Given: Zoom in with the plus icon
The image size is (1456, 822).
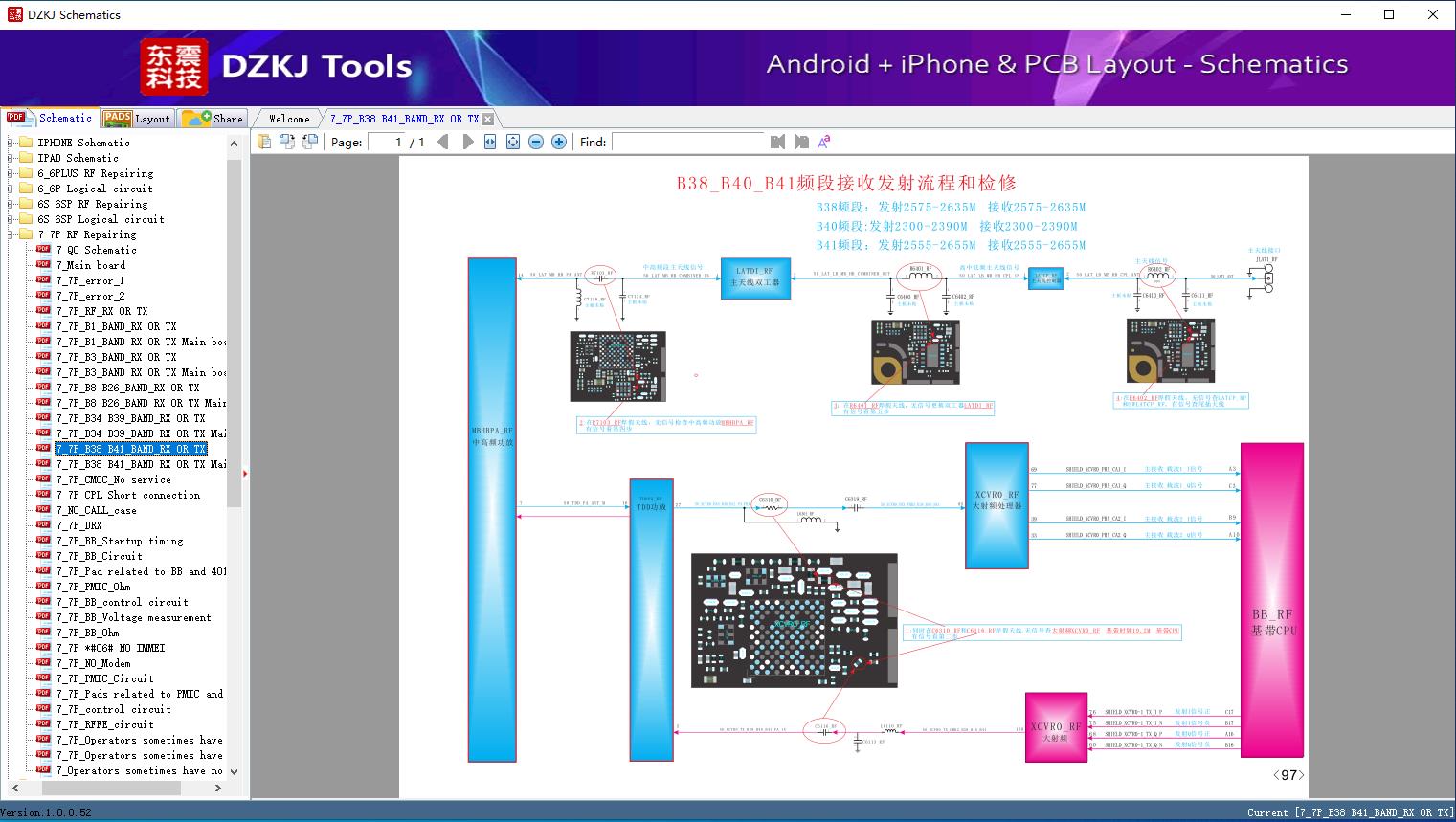Looking at the screenshot, I should [x=559, y=142].
